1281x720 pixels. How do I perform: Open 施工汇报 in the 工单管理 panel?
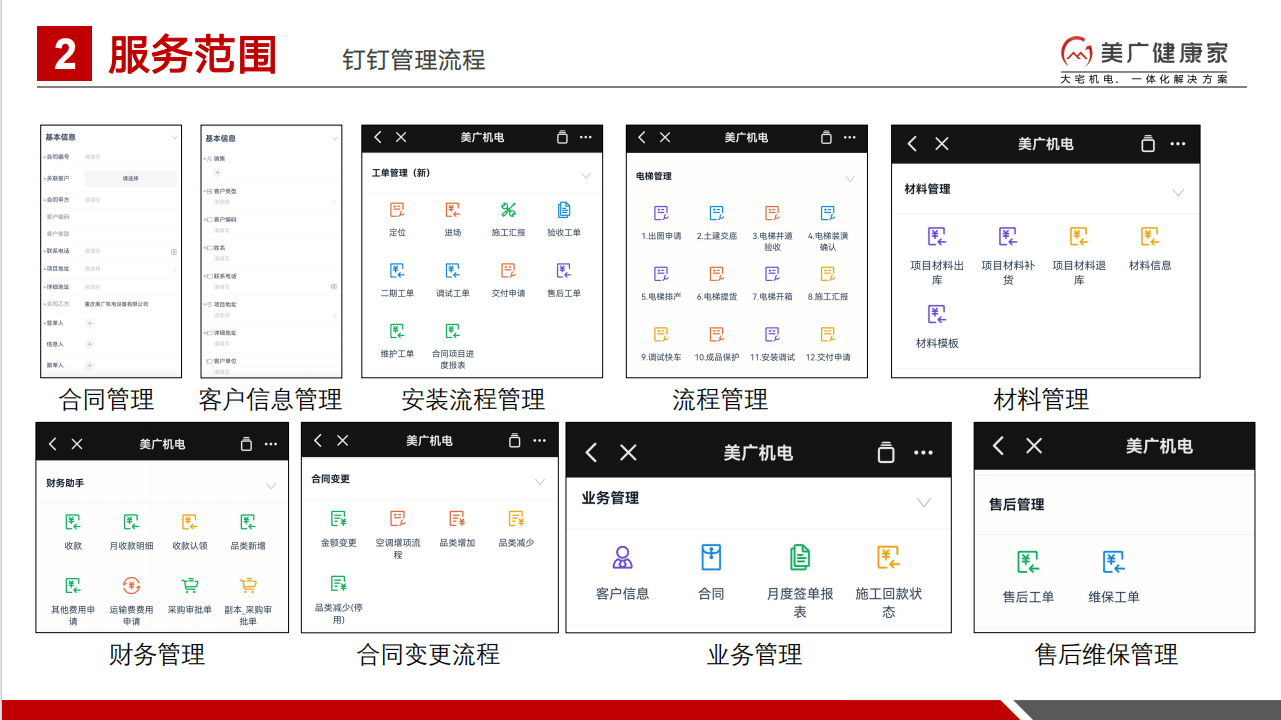(x=508, y=210)
